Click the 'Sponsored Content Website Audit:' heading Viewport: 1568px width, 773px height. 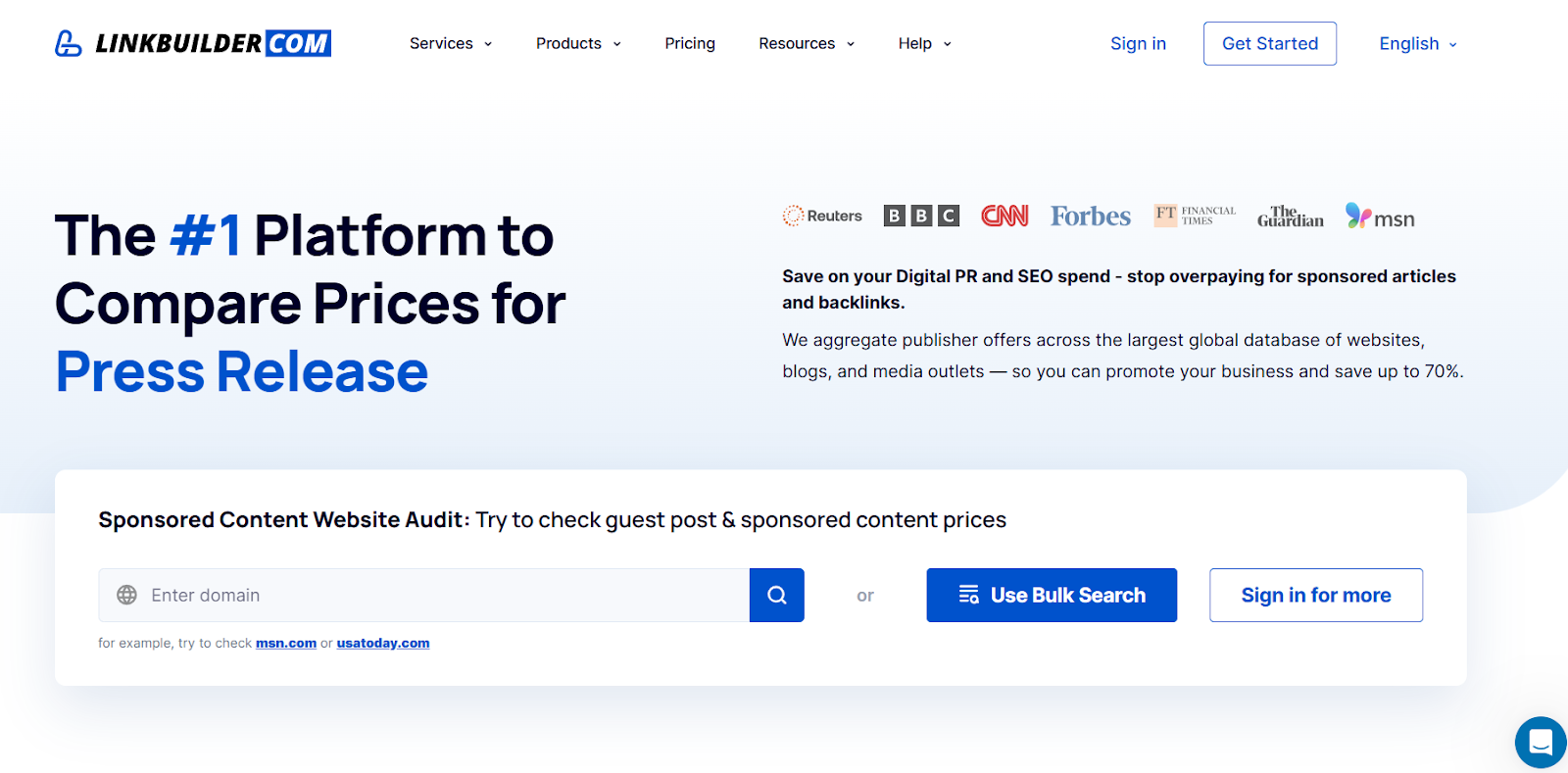coord(284,519)
